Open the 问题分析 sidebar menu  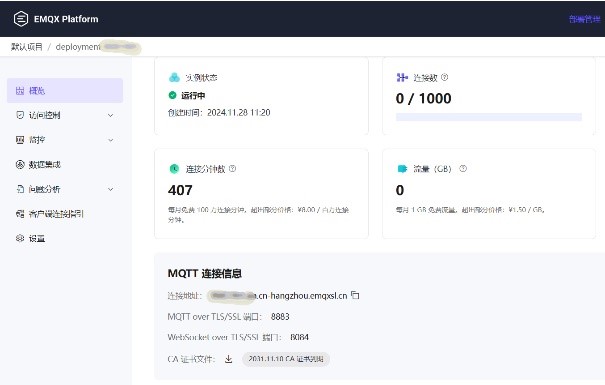coord(65,189)
